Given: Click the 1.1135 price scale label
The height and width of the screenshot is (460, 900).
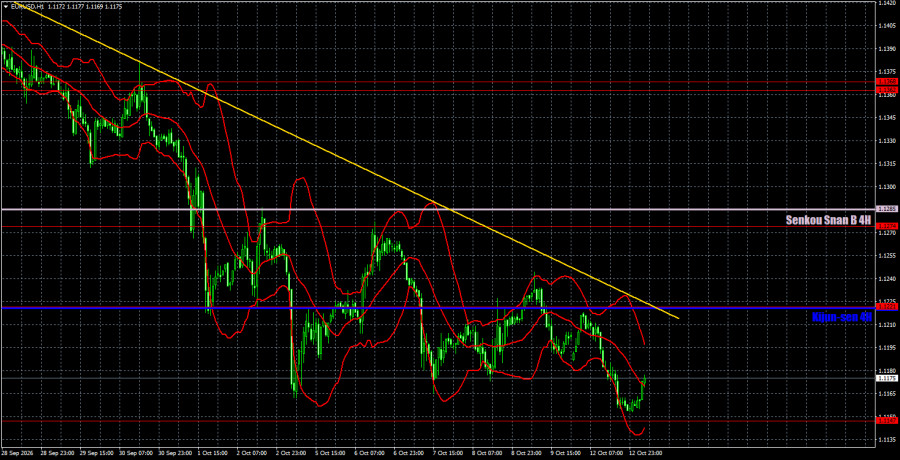Looking at the screenshot, I should 886,439.
